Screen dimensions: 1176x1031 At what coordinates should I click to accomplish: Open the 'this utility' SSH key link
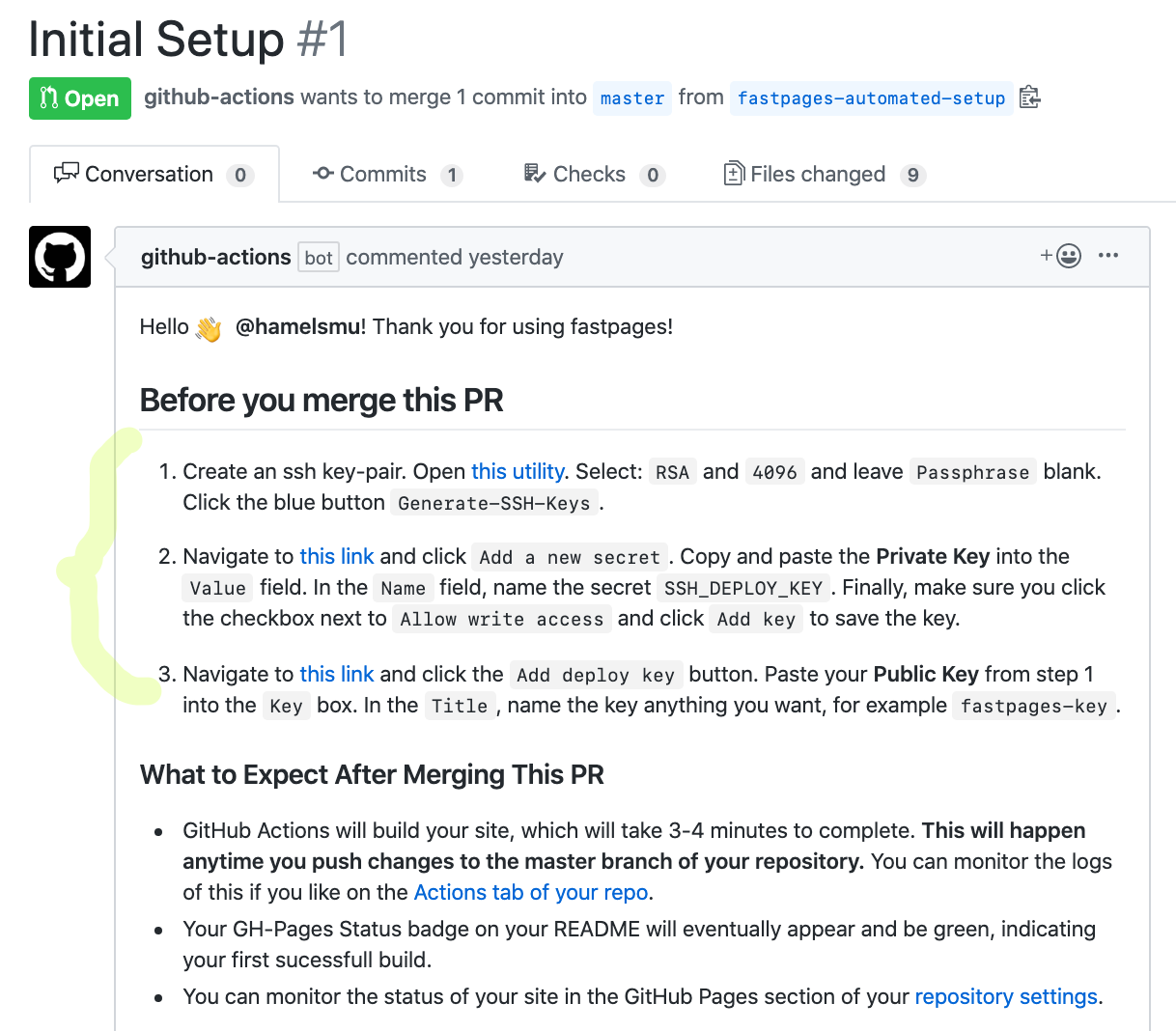(518, 472)
